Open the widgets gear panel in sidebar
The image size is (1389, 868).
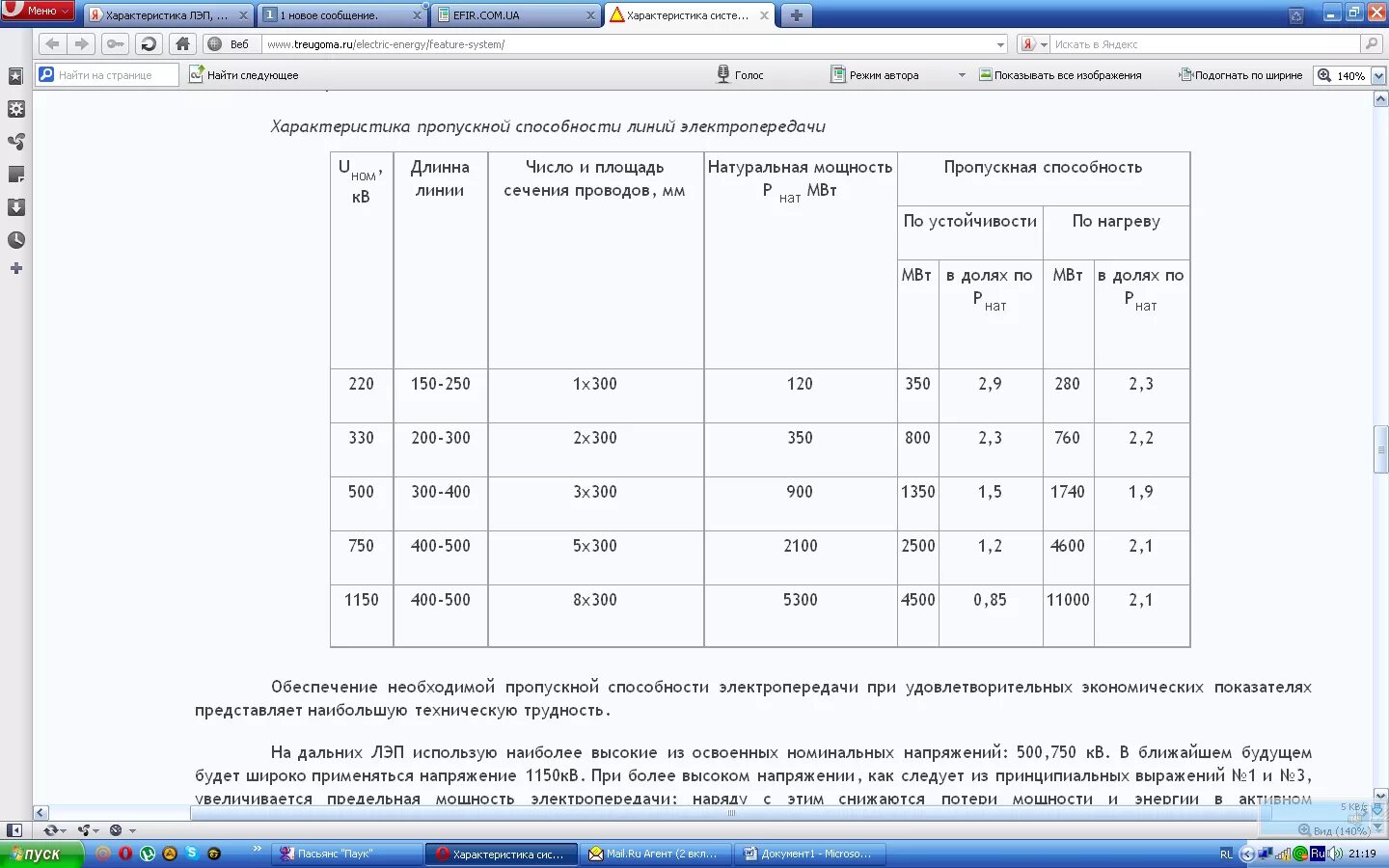click(x=15, y=109)
